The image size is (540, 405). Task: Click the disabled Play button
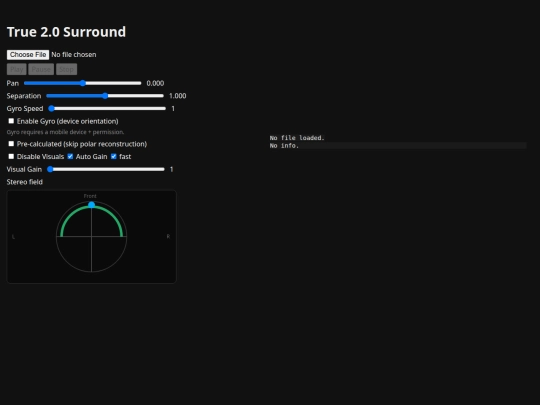(17, 69)
